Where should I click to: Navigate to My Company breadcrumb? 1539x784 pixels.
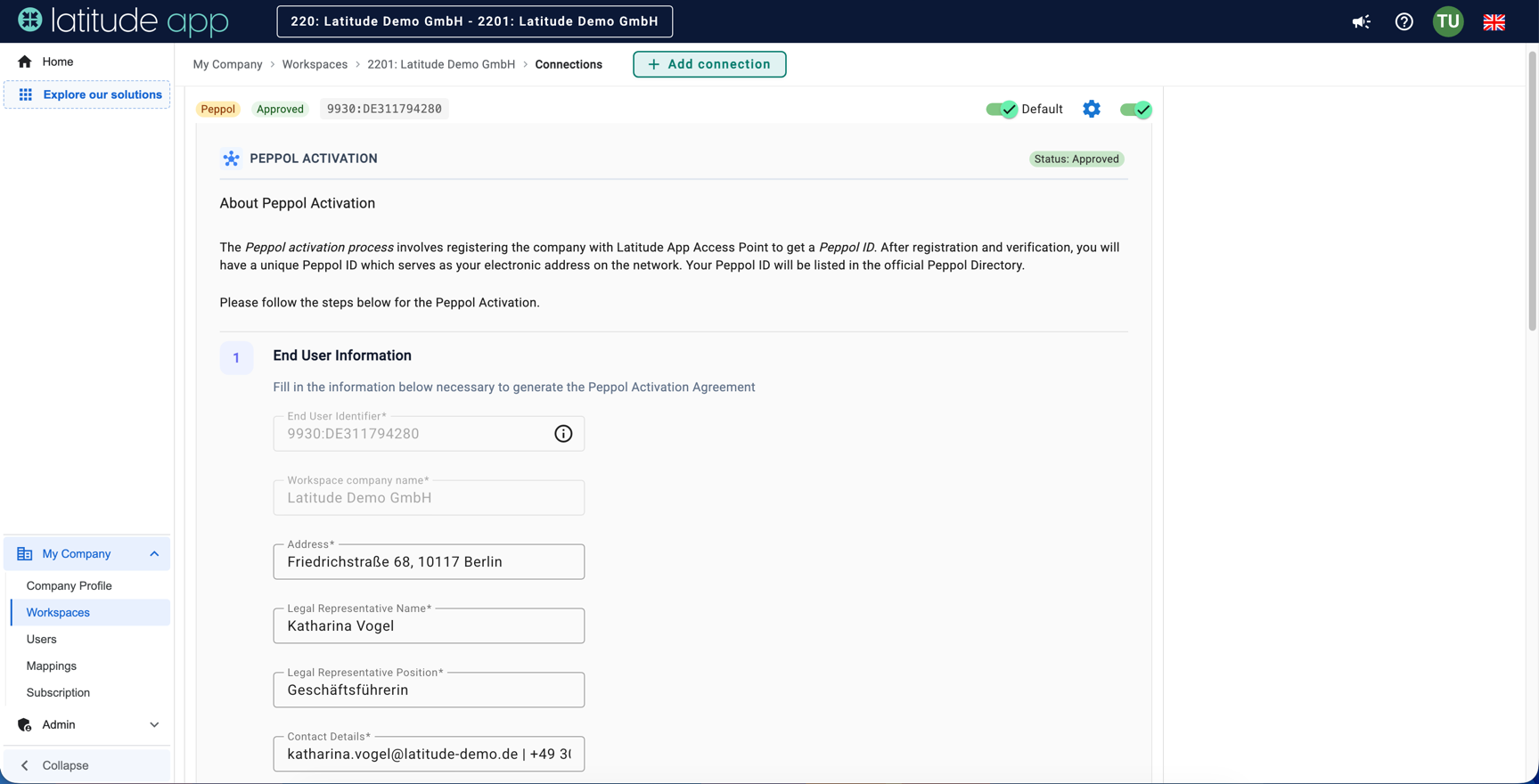tap(228, 64)
